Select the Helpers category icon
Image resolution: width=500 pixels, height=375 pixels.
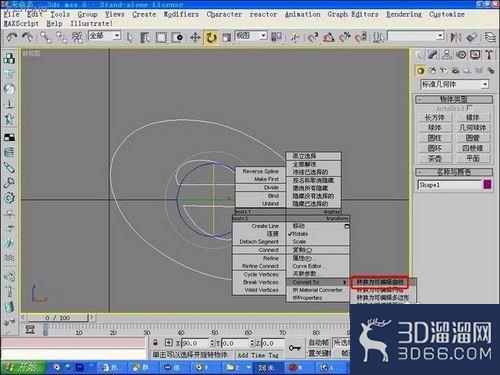[467, 71]
